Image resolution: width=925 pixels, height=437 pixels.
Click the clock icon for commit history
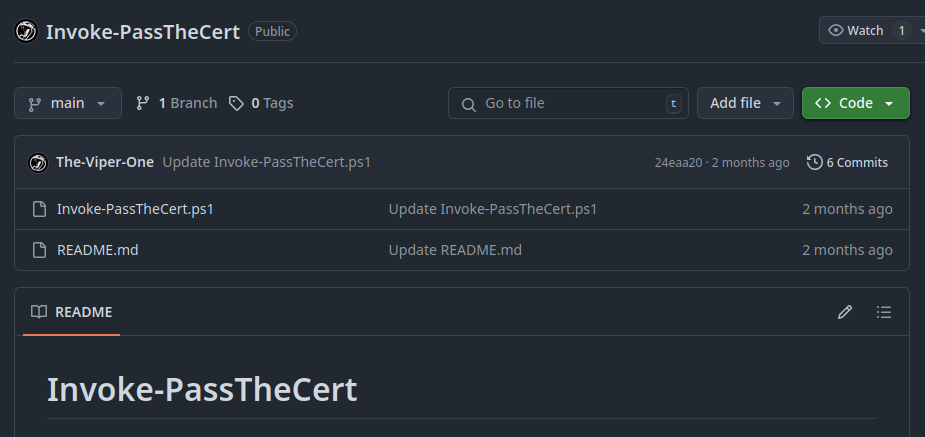pyautogui.click(x=815, y=162)
